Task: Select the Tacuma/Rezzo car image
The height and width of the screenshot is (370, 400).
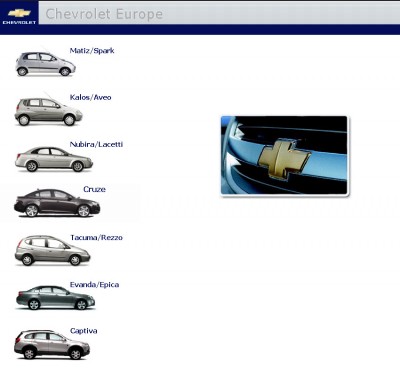Action: pyautogui.click(x=52, y=250)
